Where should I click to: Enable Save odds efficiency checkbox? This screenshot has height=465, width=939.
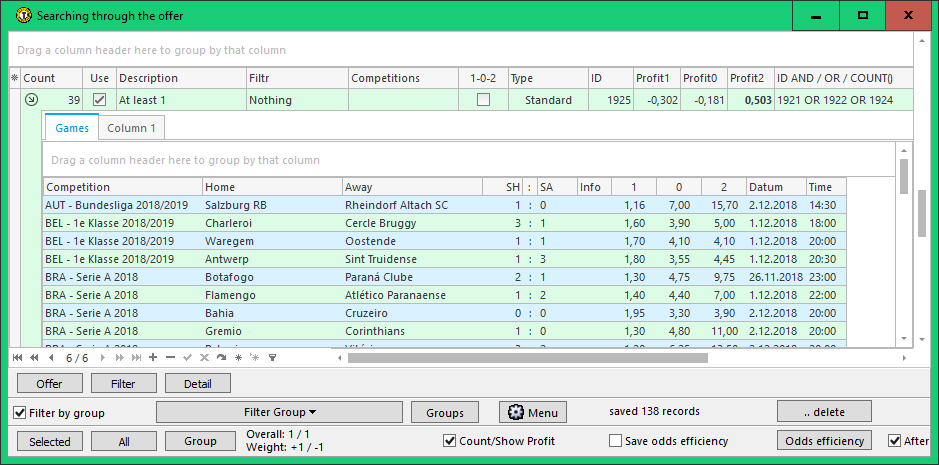[x=616, y=441]
